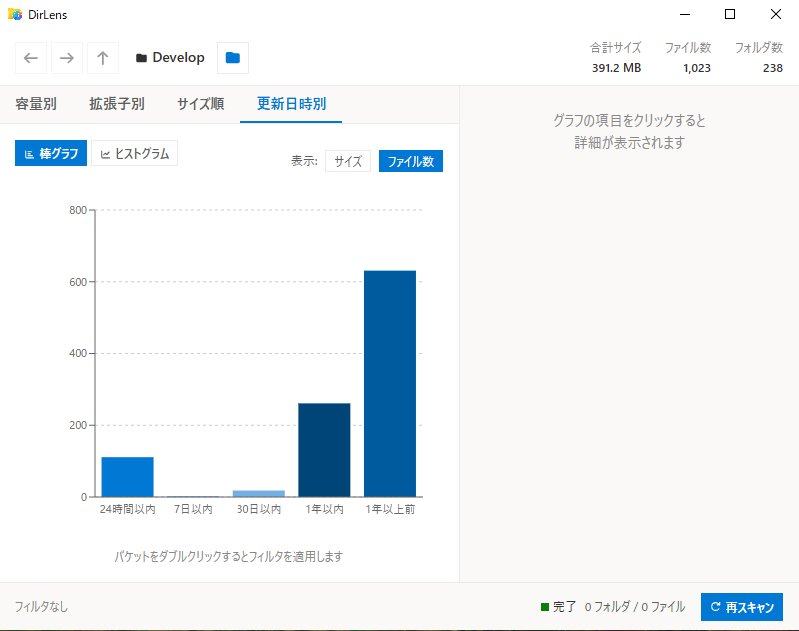Click the back navigation arrow
The height and width of the screenshot is (631, 799).
[31, 58]
